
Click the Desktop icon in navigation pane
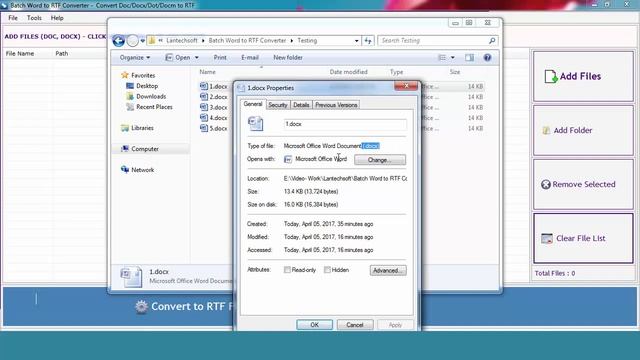point(130,86)
